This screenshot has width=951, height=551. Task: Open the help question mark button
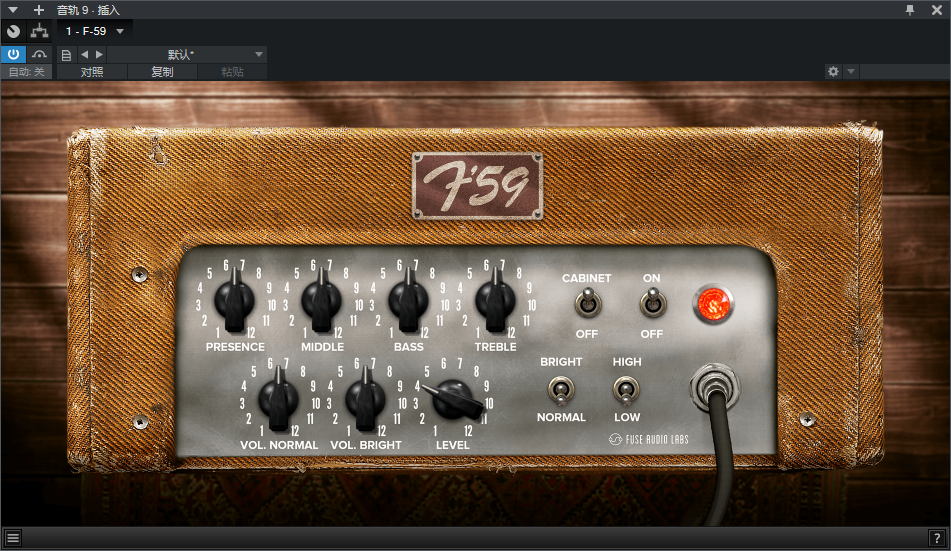click(937, 538)
